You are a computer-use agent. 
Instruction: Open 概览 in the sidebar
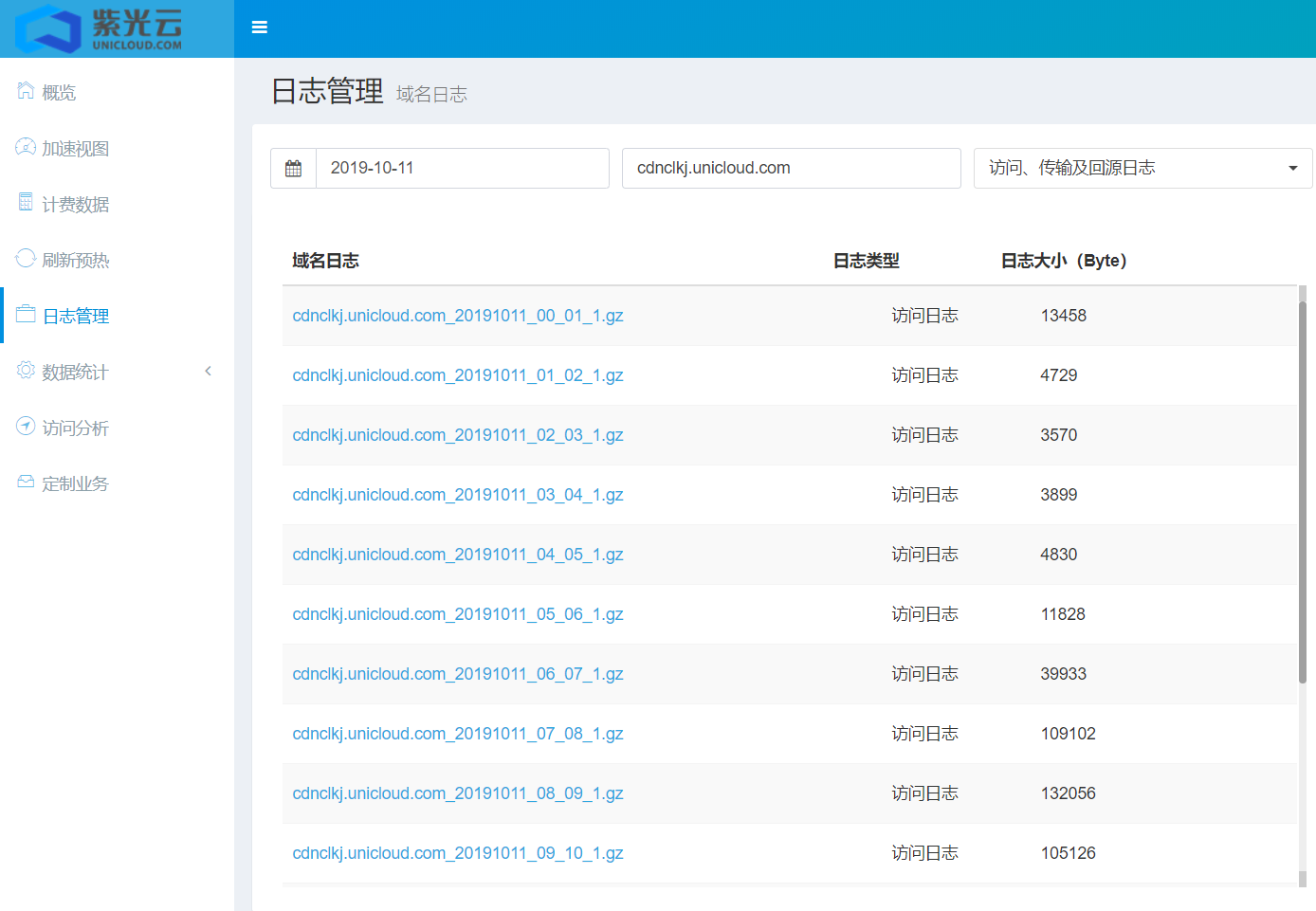click(59, 93)
